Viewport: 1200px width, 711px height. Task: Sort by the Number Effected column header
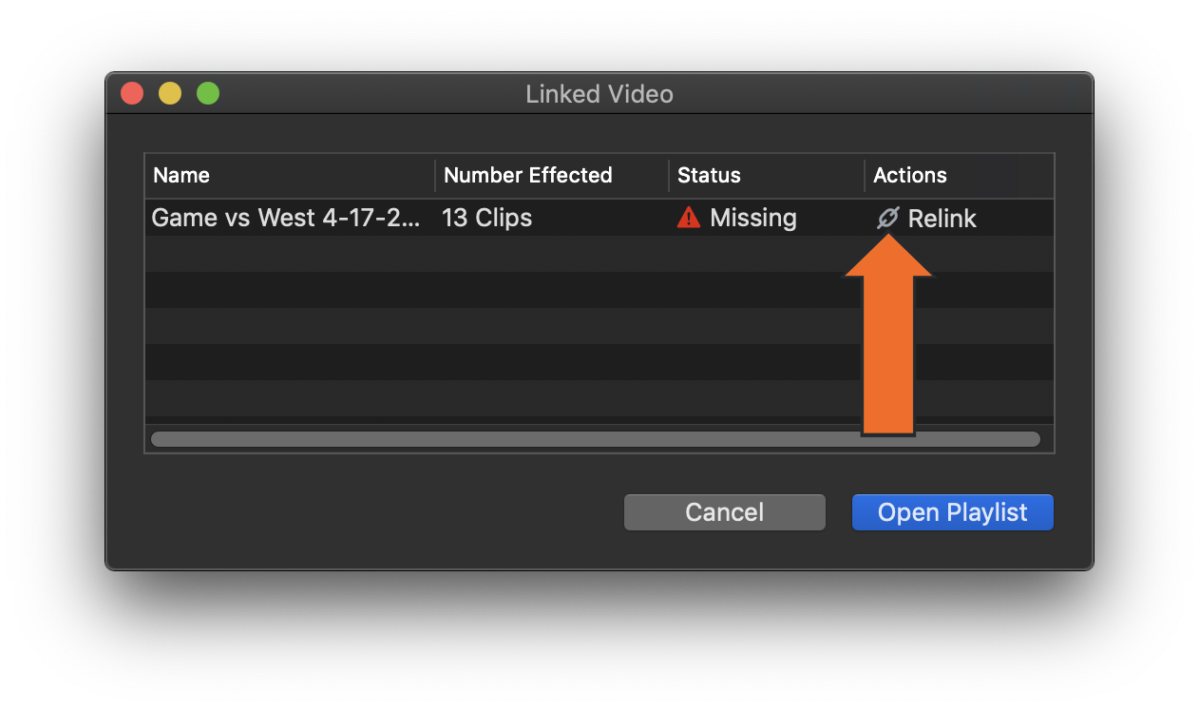click(x=527, y=175)
